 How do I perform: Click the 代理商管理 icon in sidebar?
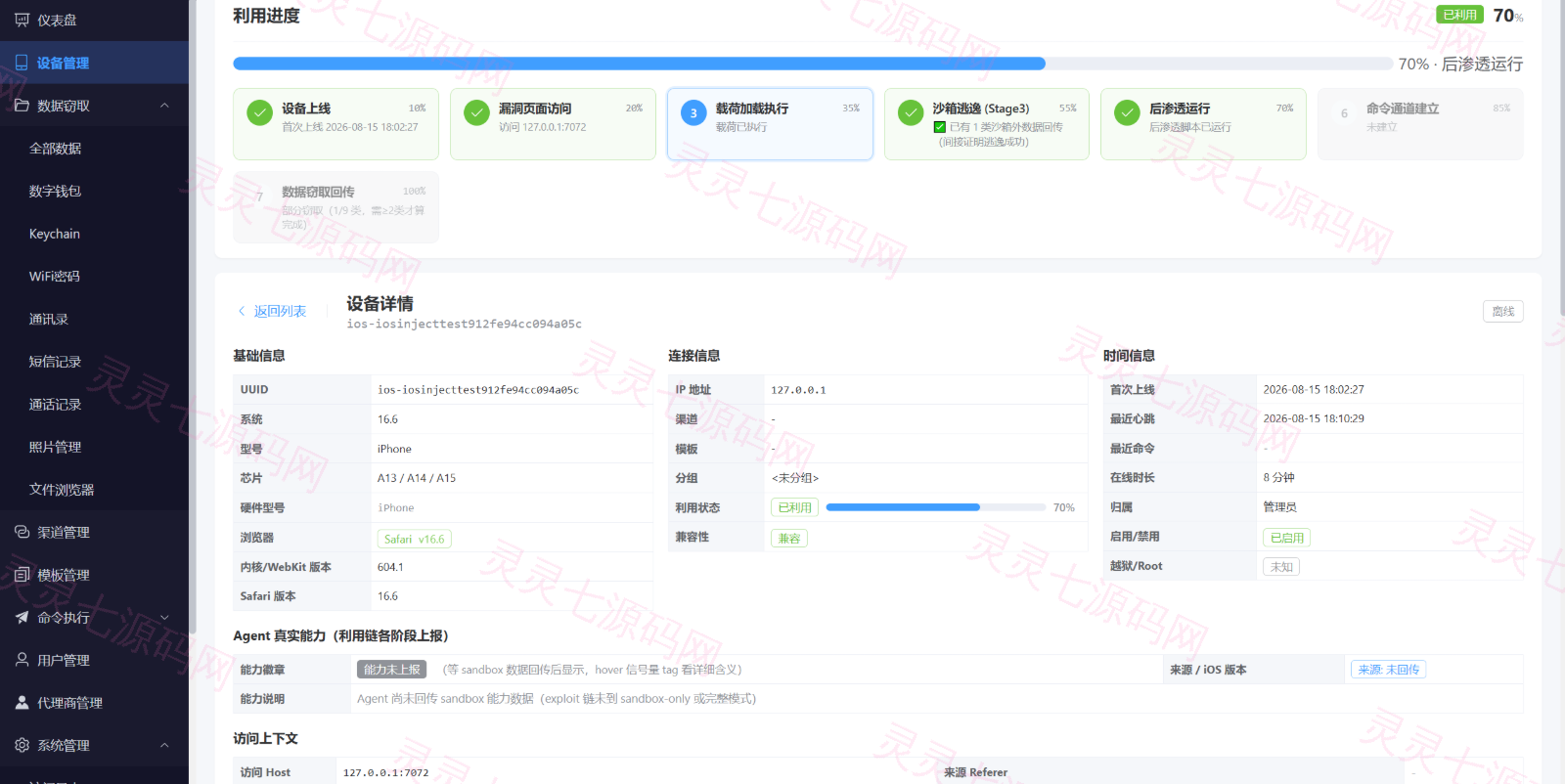coord(22,703)
